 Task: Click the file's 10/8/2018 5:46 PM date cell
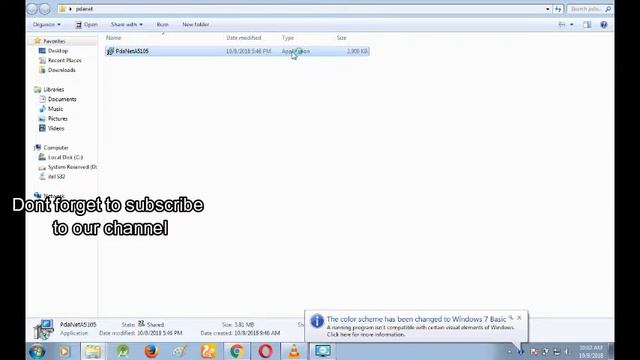tap(249, 51)
